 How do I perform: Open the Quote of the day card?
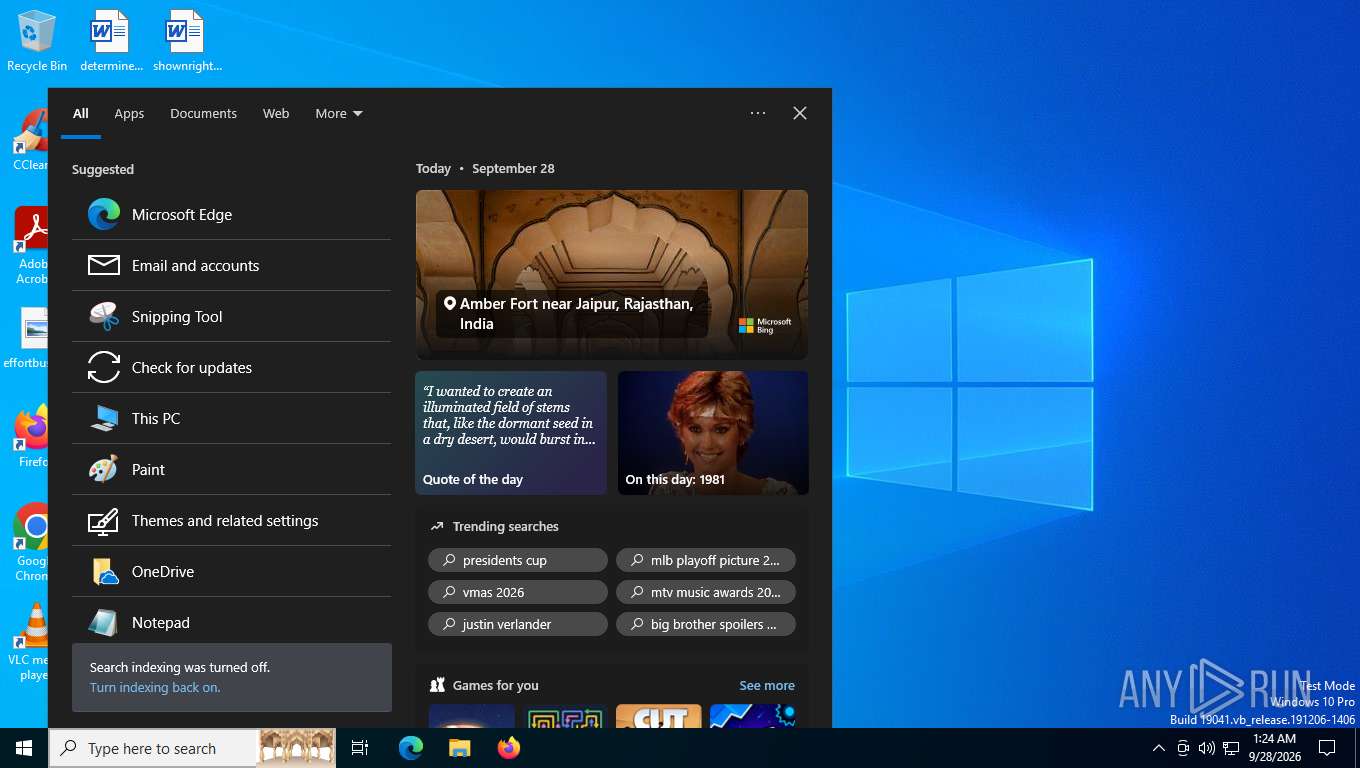pos(511,433)
